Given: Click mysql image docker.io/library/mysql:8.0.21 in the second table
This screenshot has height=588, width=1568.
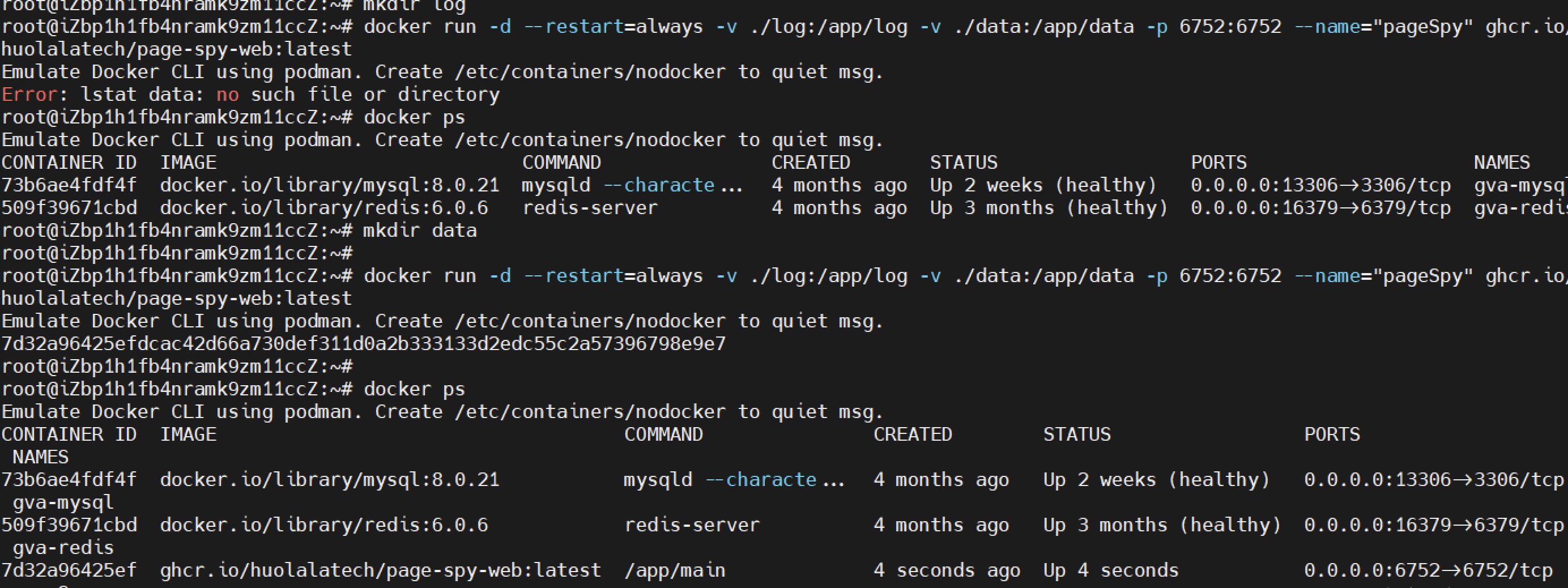Looking at the screenshot, I should (329, 480).
